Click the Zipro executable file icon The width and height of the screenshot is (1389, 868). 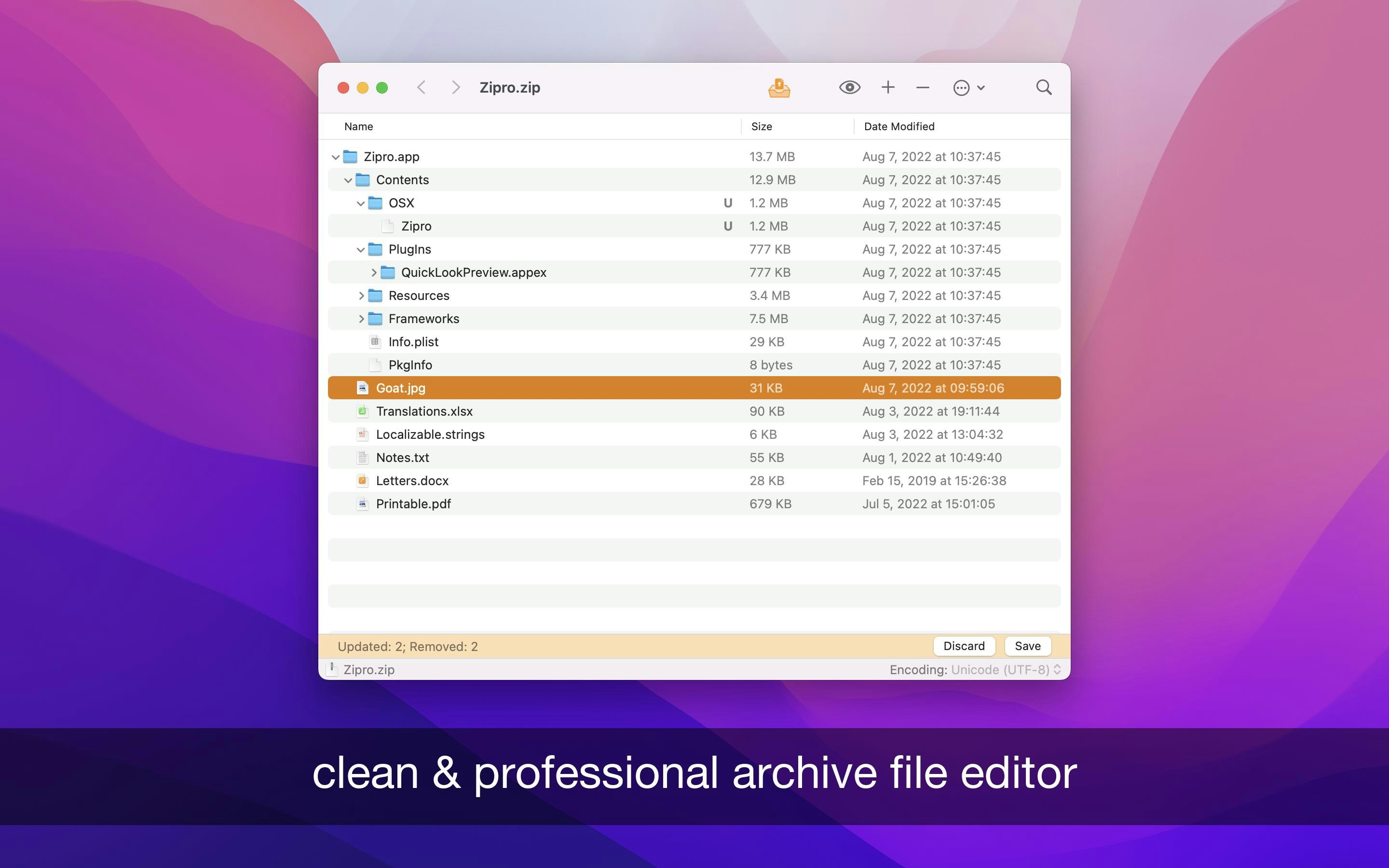tap(388, 226)
